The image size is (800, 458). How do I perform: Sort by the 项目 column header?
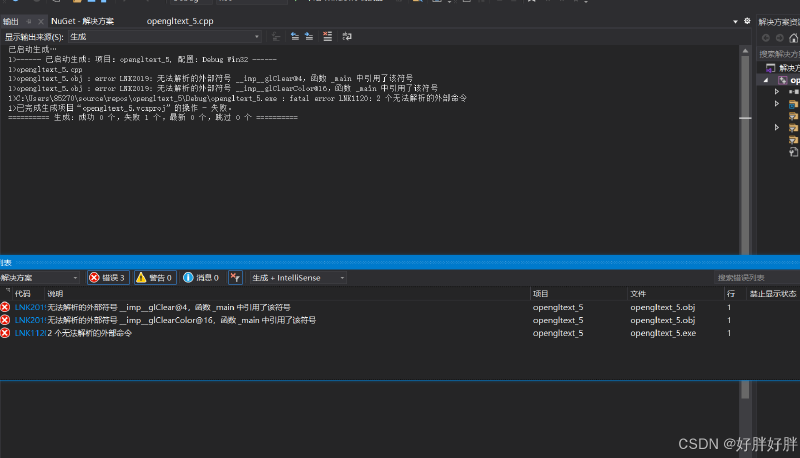tap(541, 294)
